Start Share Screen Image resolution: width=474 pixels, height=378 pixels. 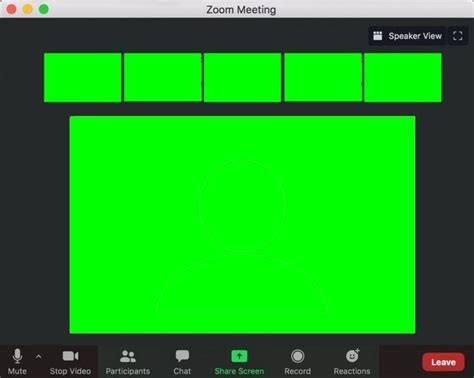[239, 362]
